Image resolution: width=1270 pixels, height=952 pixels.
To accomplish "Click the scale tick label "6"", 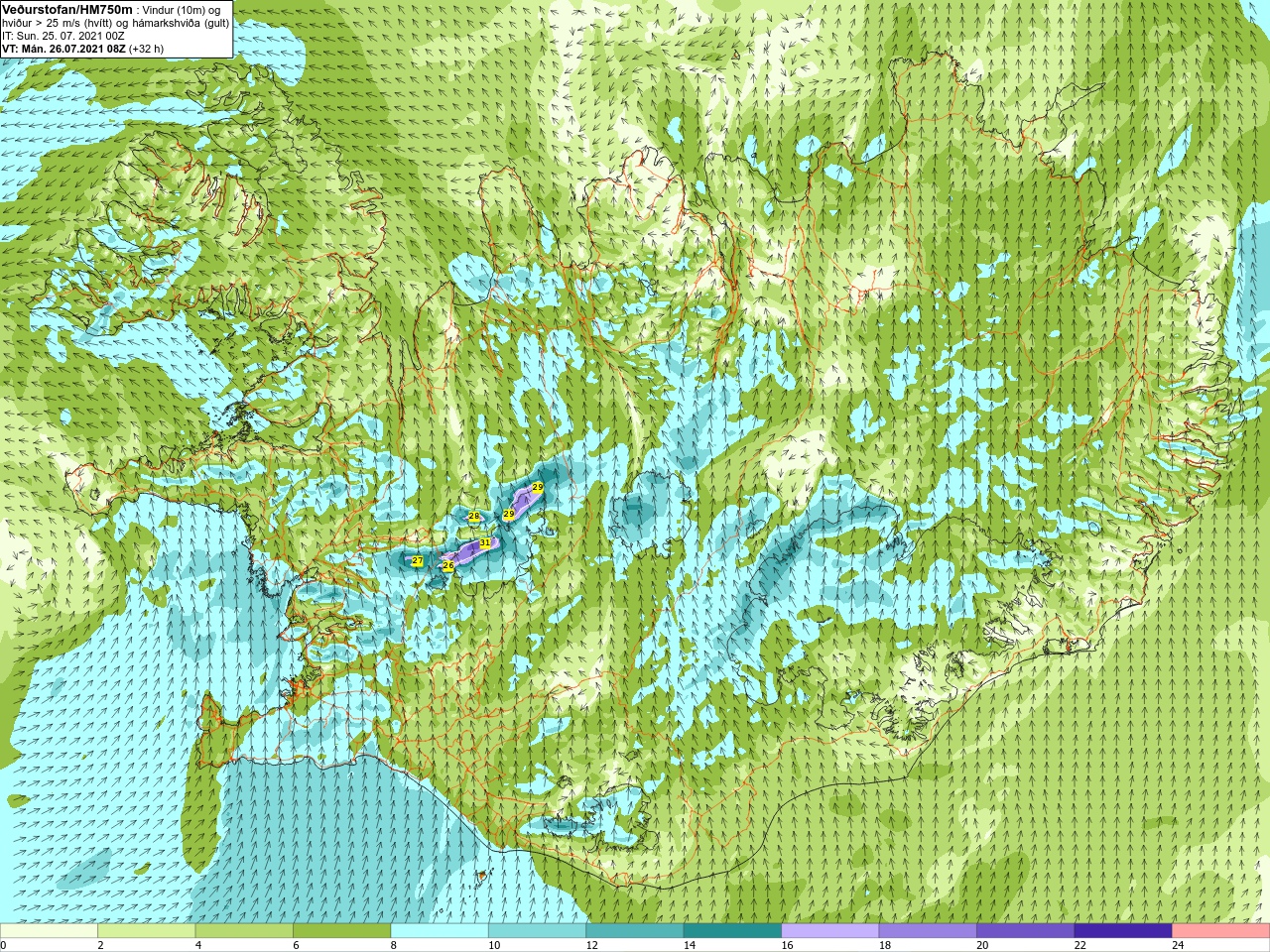I will pos(296,945).
